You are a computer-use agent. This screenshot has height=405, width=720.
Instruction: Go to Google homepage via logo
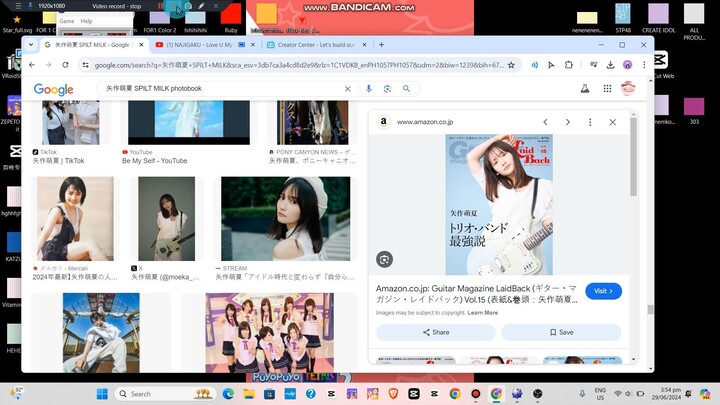[53, 89]
